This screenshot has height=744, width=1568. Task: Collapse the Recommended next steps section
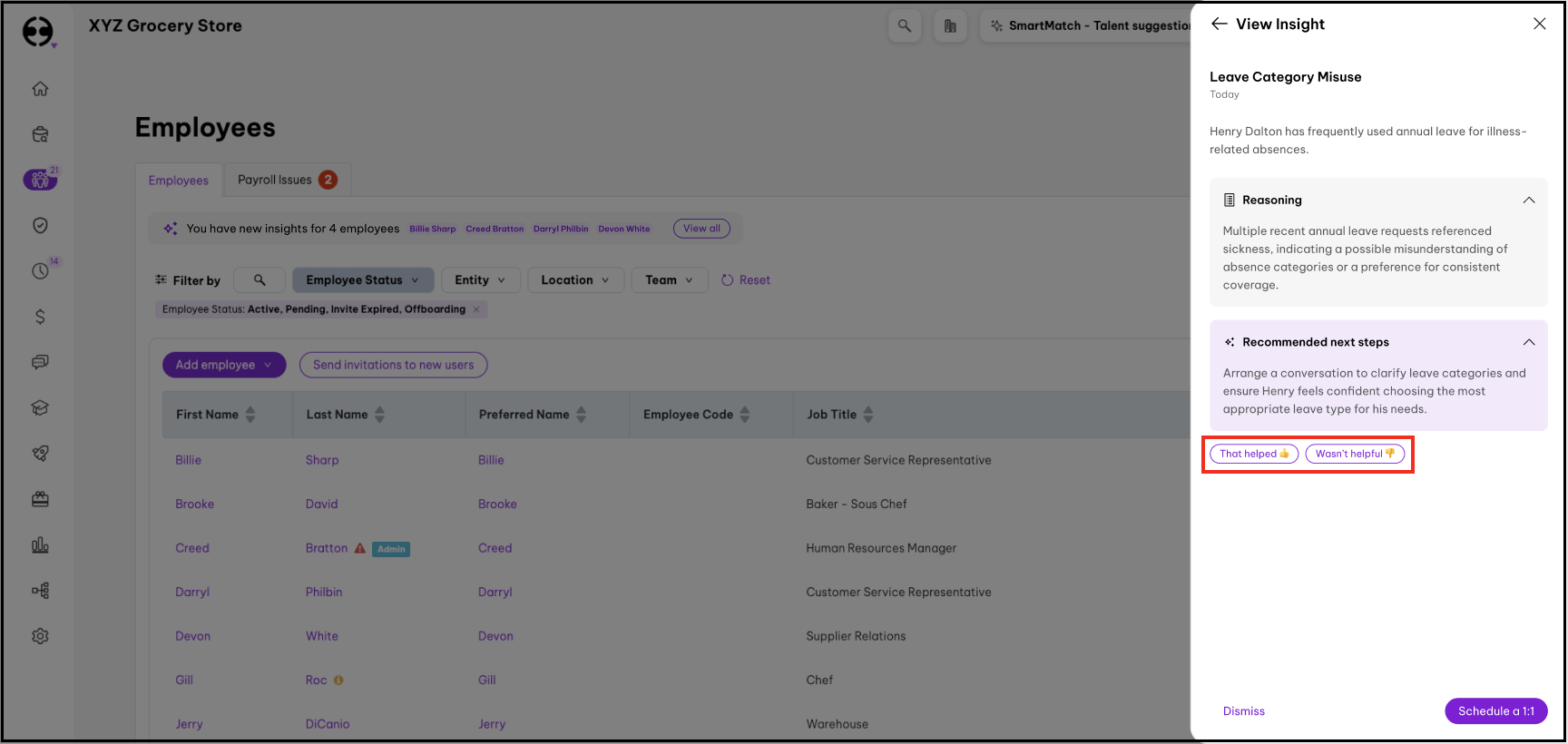[x=1529, y=342]
